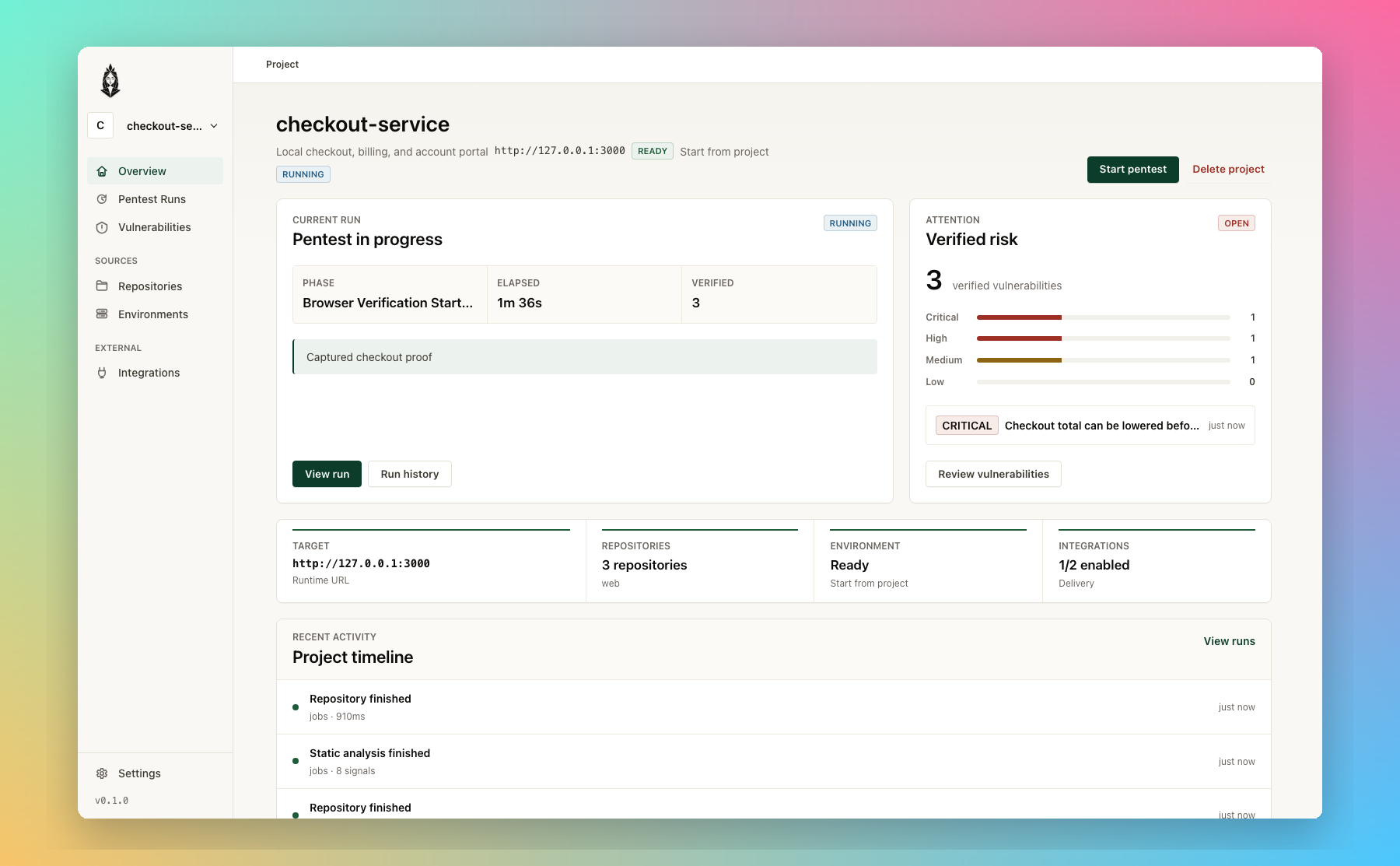The image size is (1400, 866).
Task: Click the Pentest Runs icon
Action: pos(102,199)
